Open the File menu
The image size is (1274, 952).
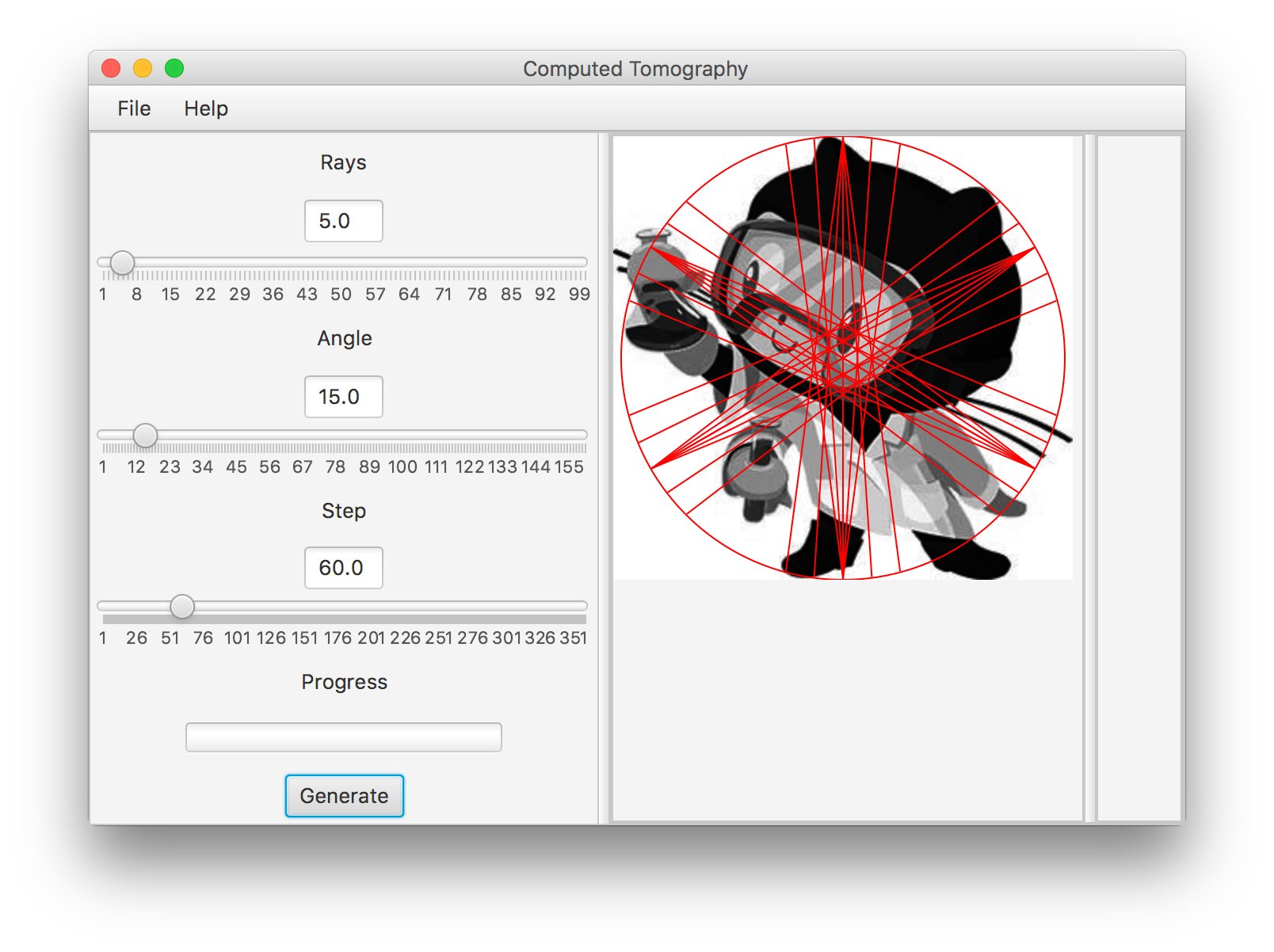134,109
